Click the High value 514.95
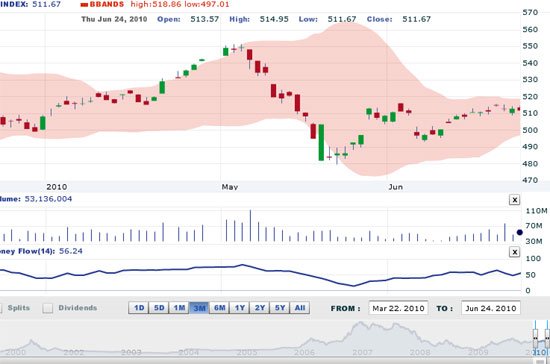This screenshot has width=550, height=364. [x=274, y=19]
